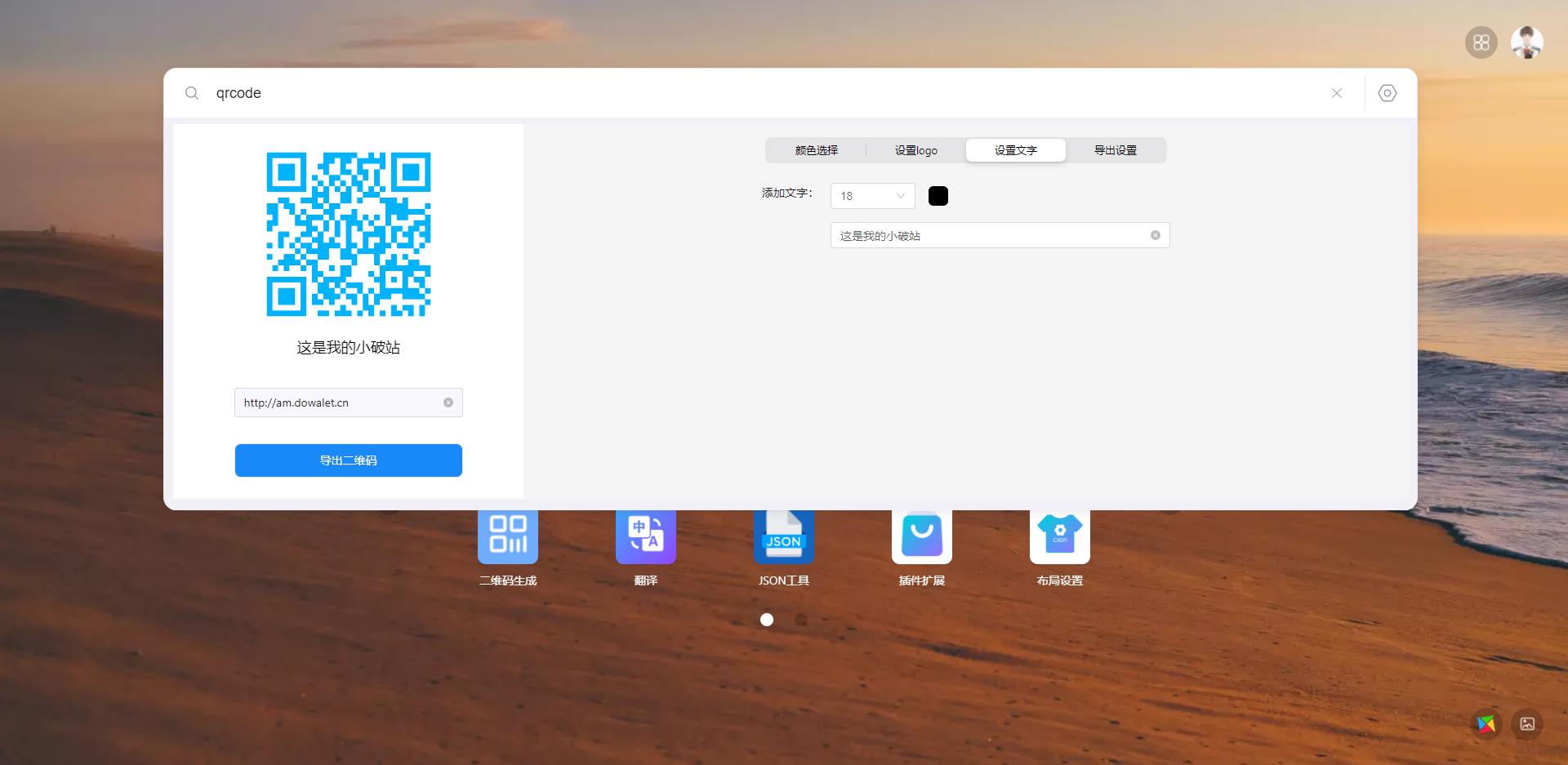Click the 导出二维码 button
This screenshot has height=765, width=1568.
coord(349,460)
